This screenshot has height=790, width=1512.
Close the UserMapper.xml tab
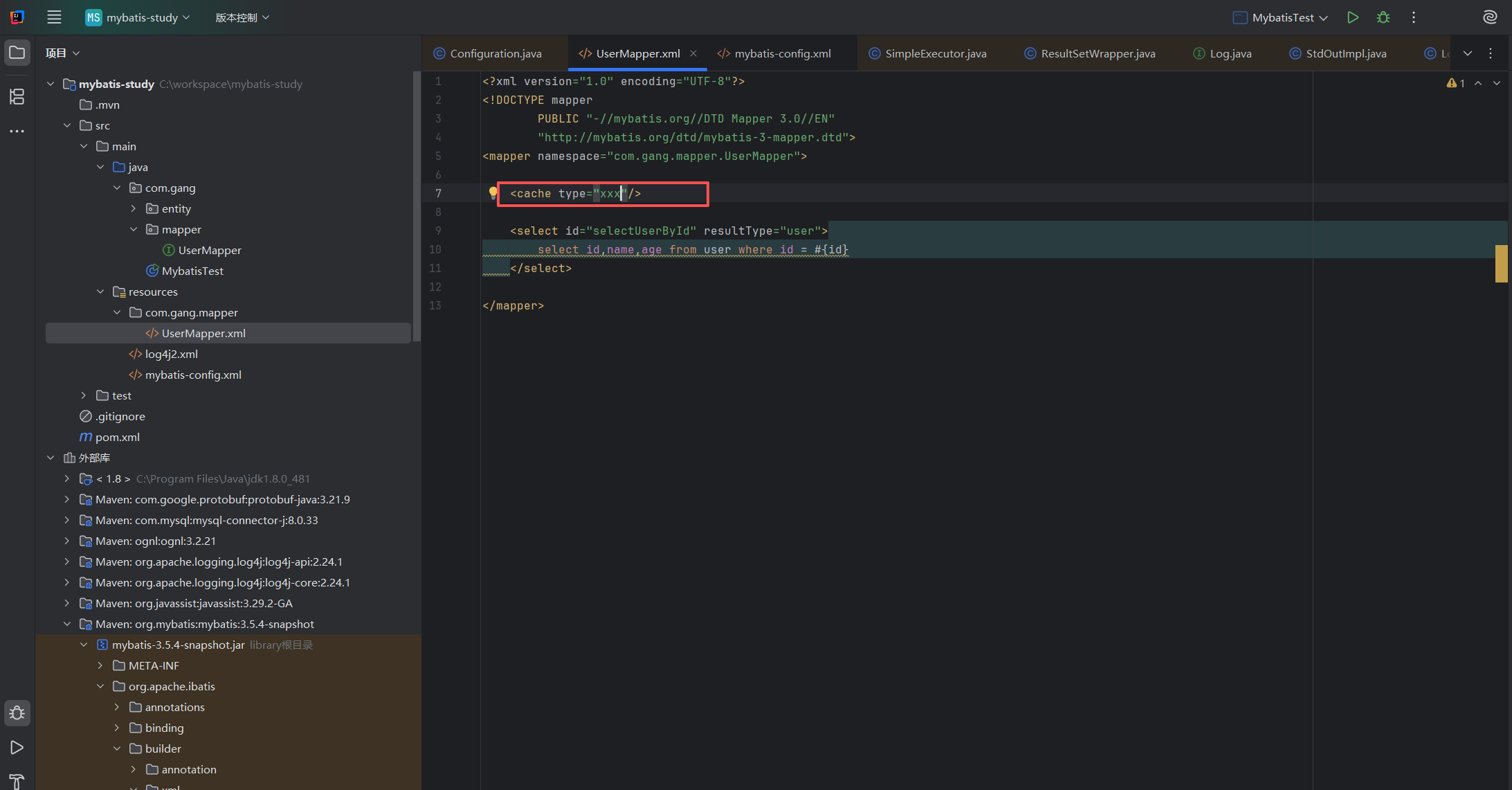tap(693, 53)
